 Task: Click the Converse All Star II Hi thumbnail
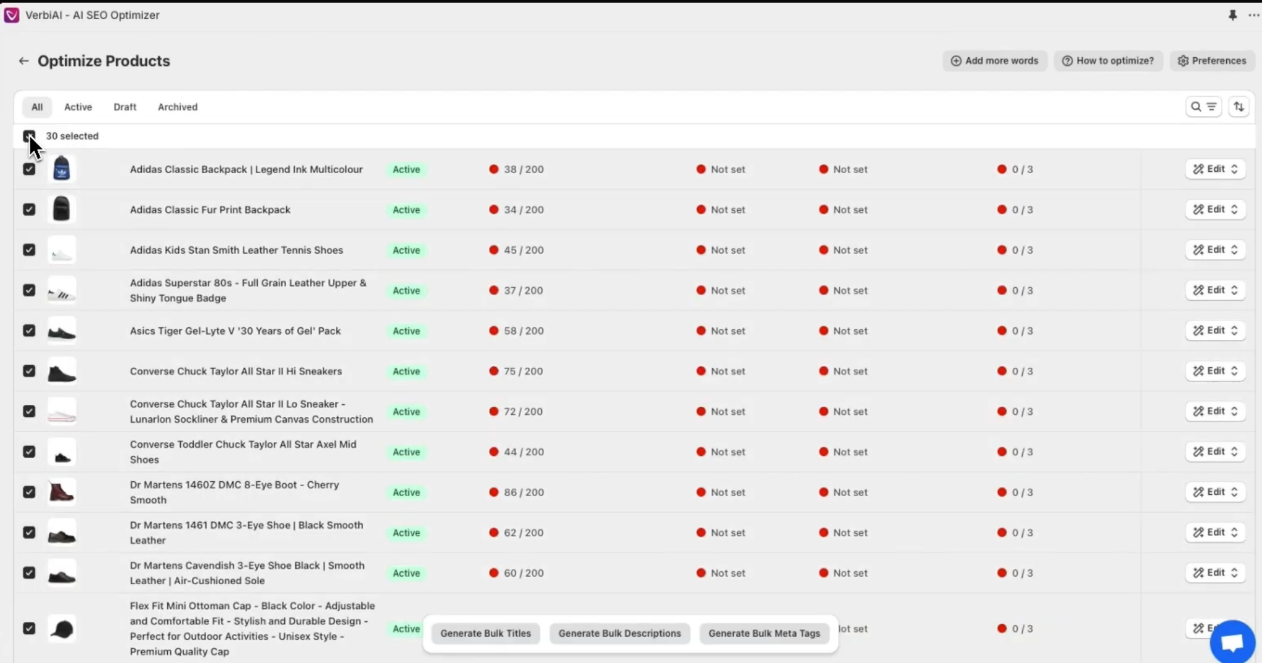tap(62, 371)
